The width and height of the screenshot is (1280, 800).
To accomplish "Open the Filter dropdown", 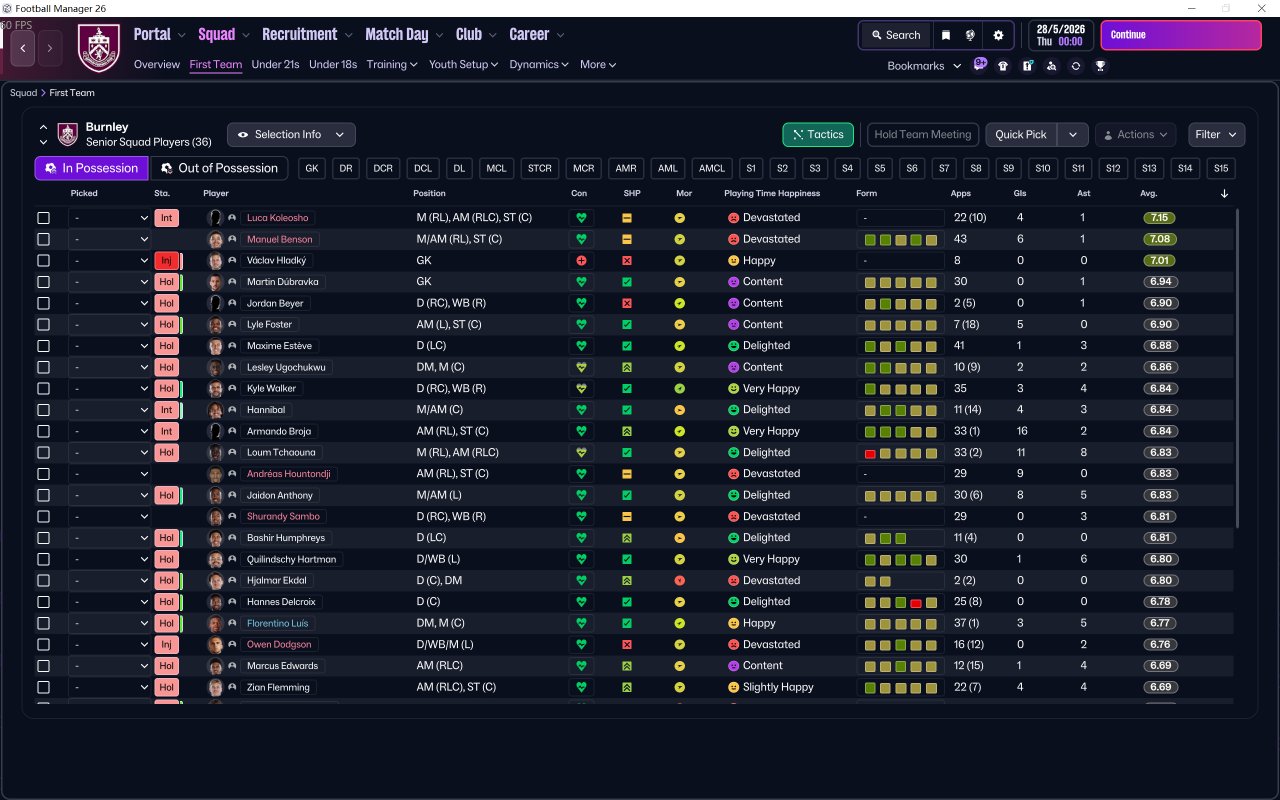I will point(1216,135).
